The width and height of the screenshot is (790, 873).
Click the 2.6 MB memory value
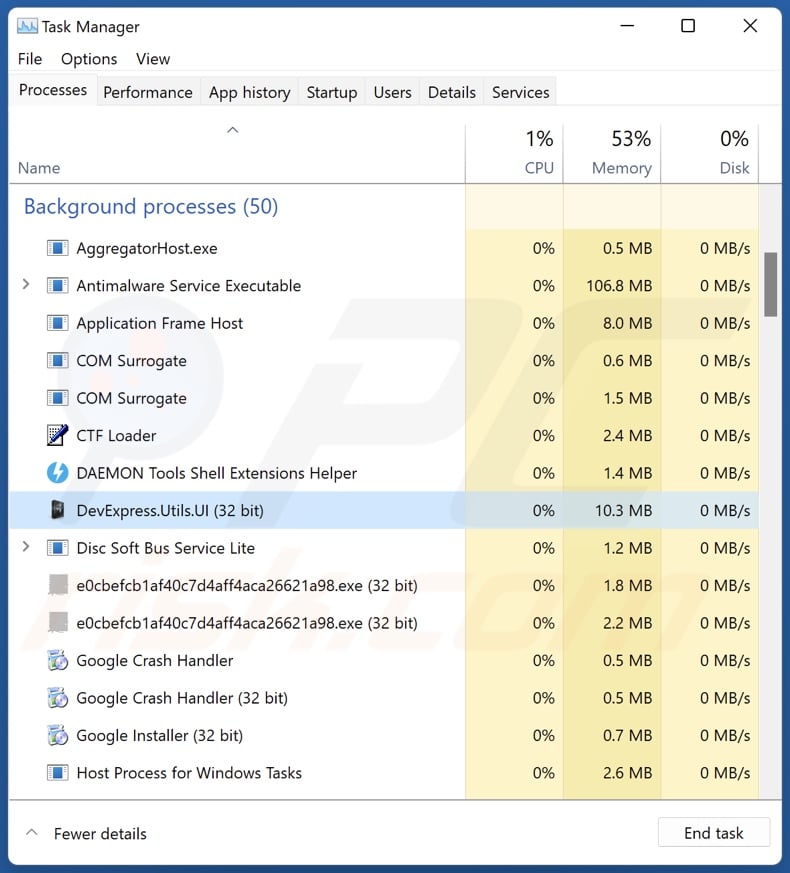[x=627, y=773]
